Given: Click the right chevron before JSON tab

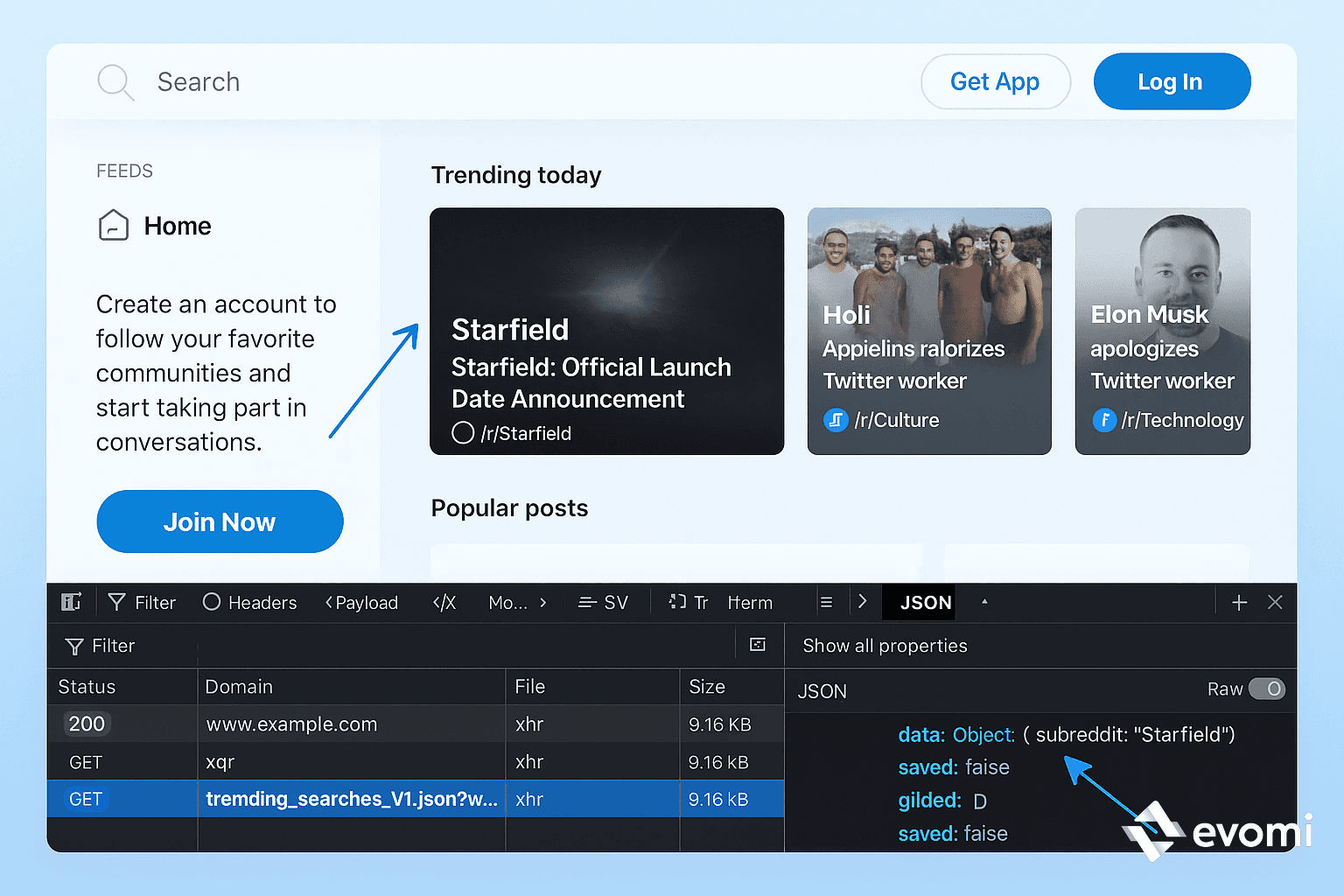Looking at the screenshot, I should coord(862,601).
